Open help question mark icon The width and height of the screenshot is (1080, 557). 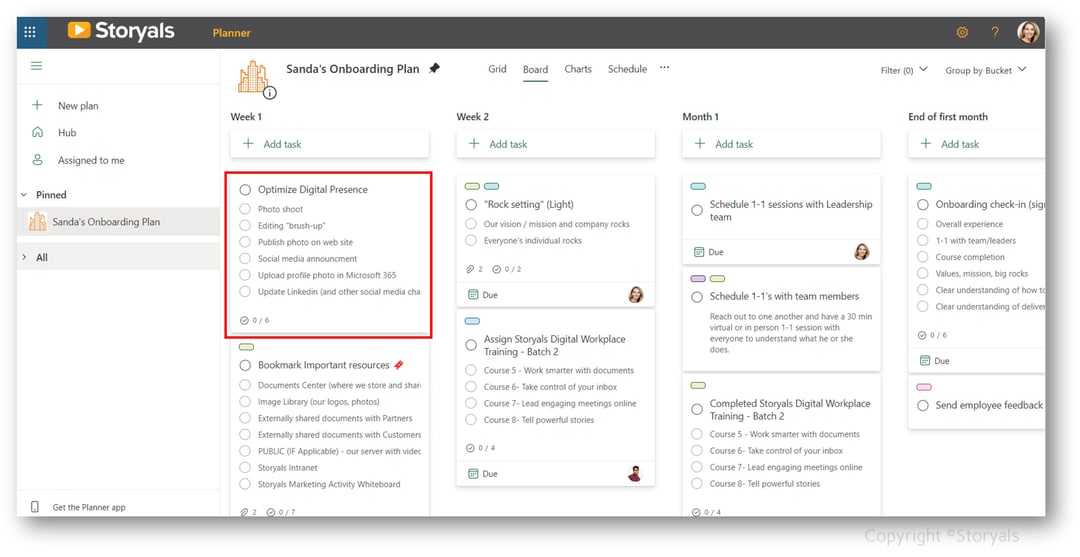click(x=995, y=32)
